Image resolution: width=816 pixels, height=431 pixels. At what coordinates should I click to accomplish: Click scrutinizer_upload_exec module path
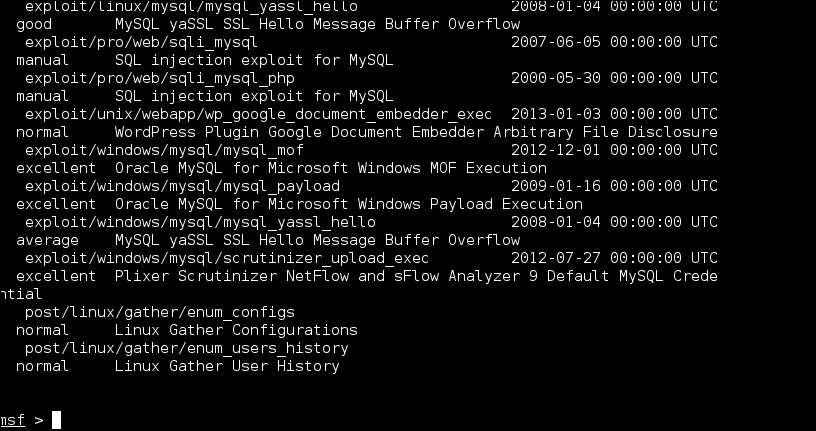[x=227, y=258]
